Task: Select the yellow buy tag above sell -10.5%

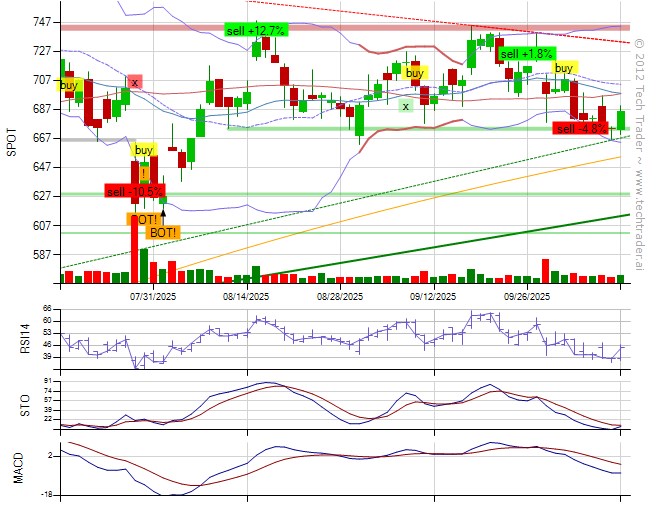Action: tap(144, 150)
